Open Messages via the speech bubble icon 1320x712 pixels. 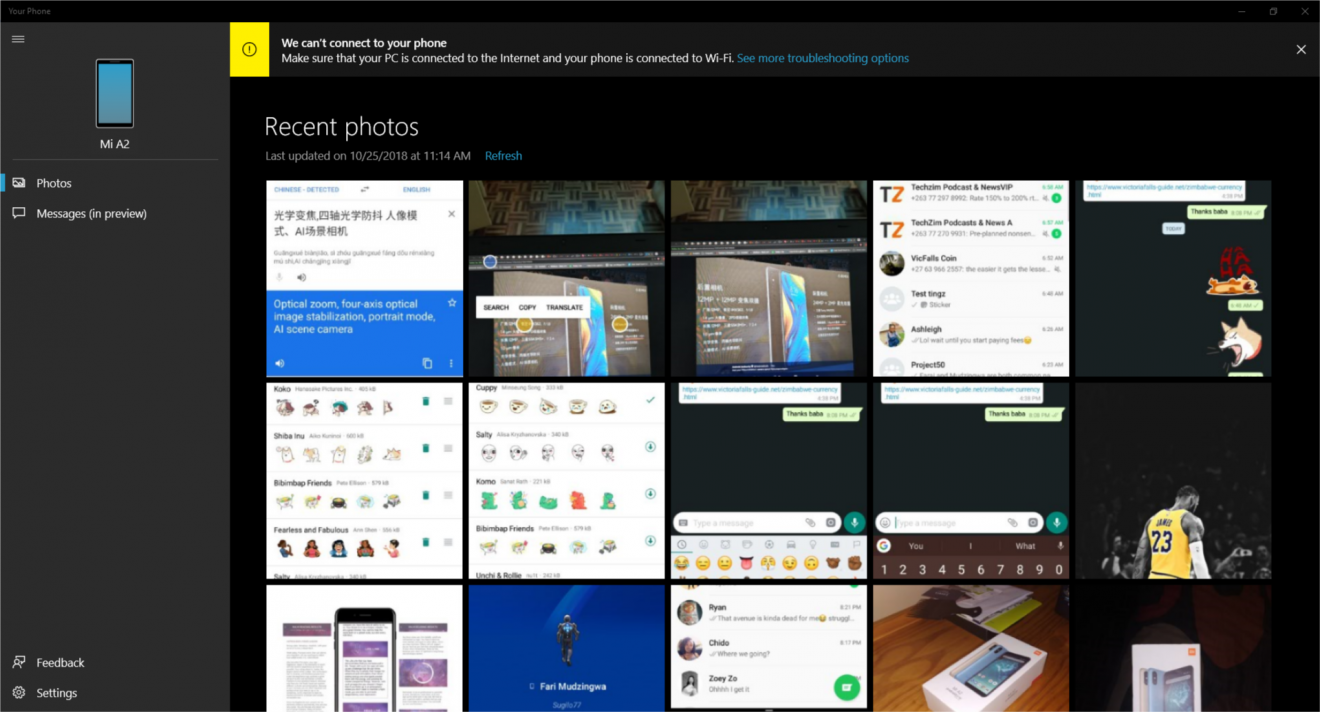click(18, 213)
